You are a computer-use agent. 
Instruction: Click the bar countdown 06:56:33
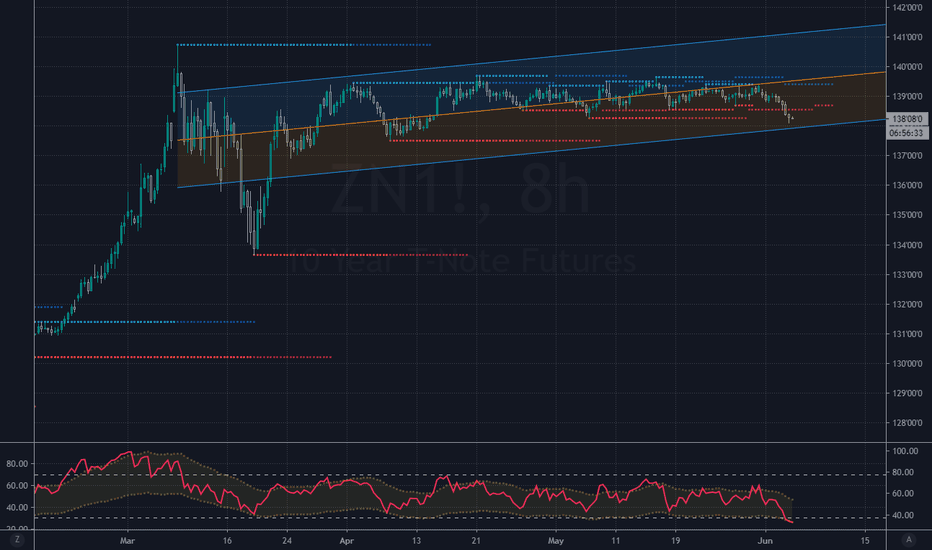click(x=907, y=133)
